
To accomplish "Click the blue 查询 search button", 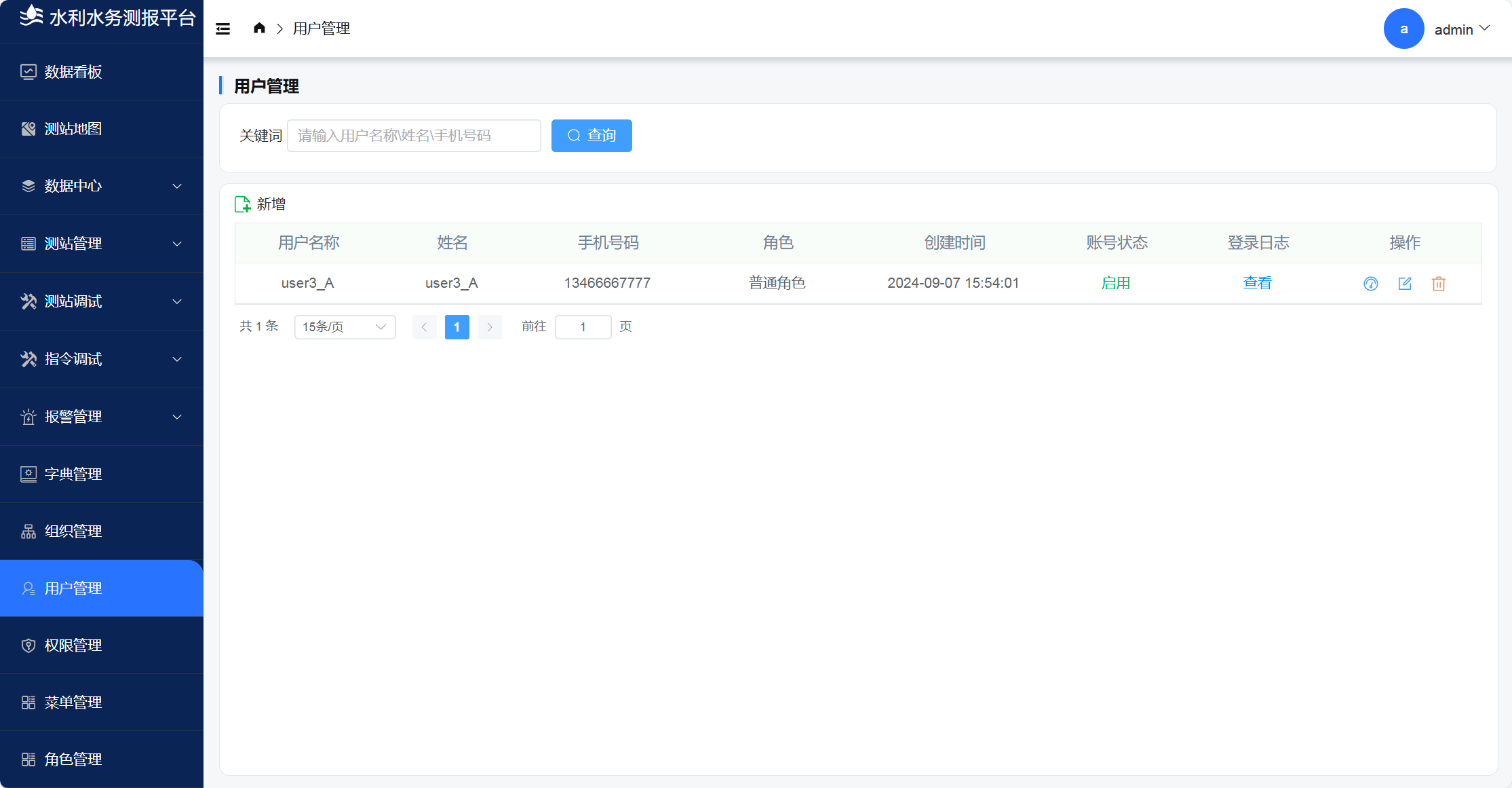I will coord(591,136).
